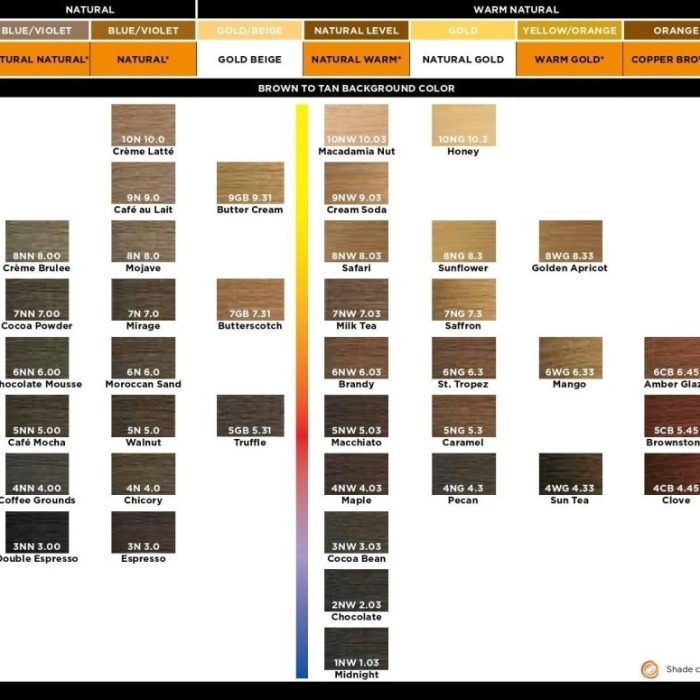
Task: Click the Natural Level tone label
Action: click(x=356, y=30)
